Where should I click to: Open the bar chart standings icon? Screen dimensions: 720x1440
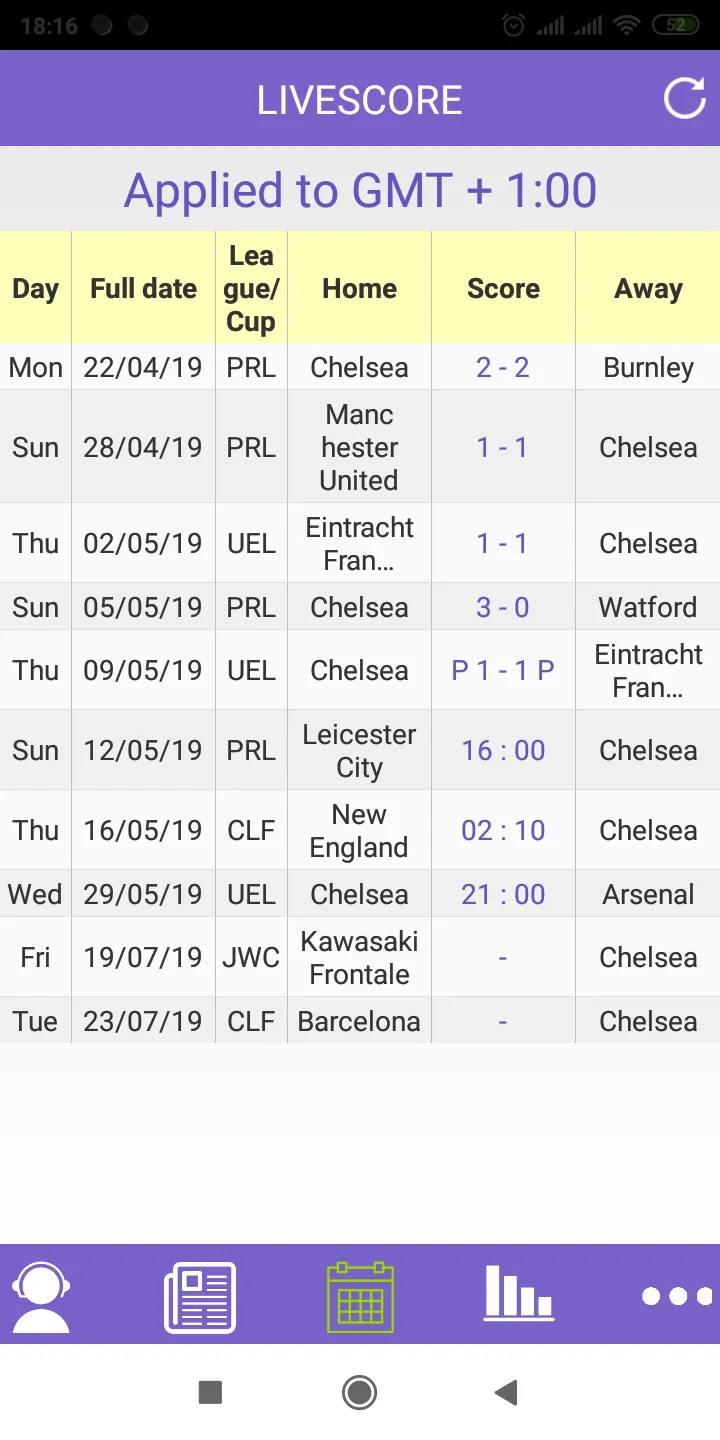[519, 1293]
